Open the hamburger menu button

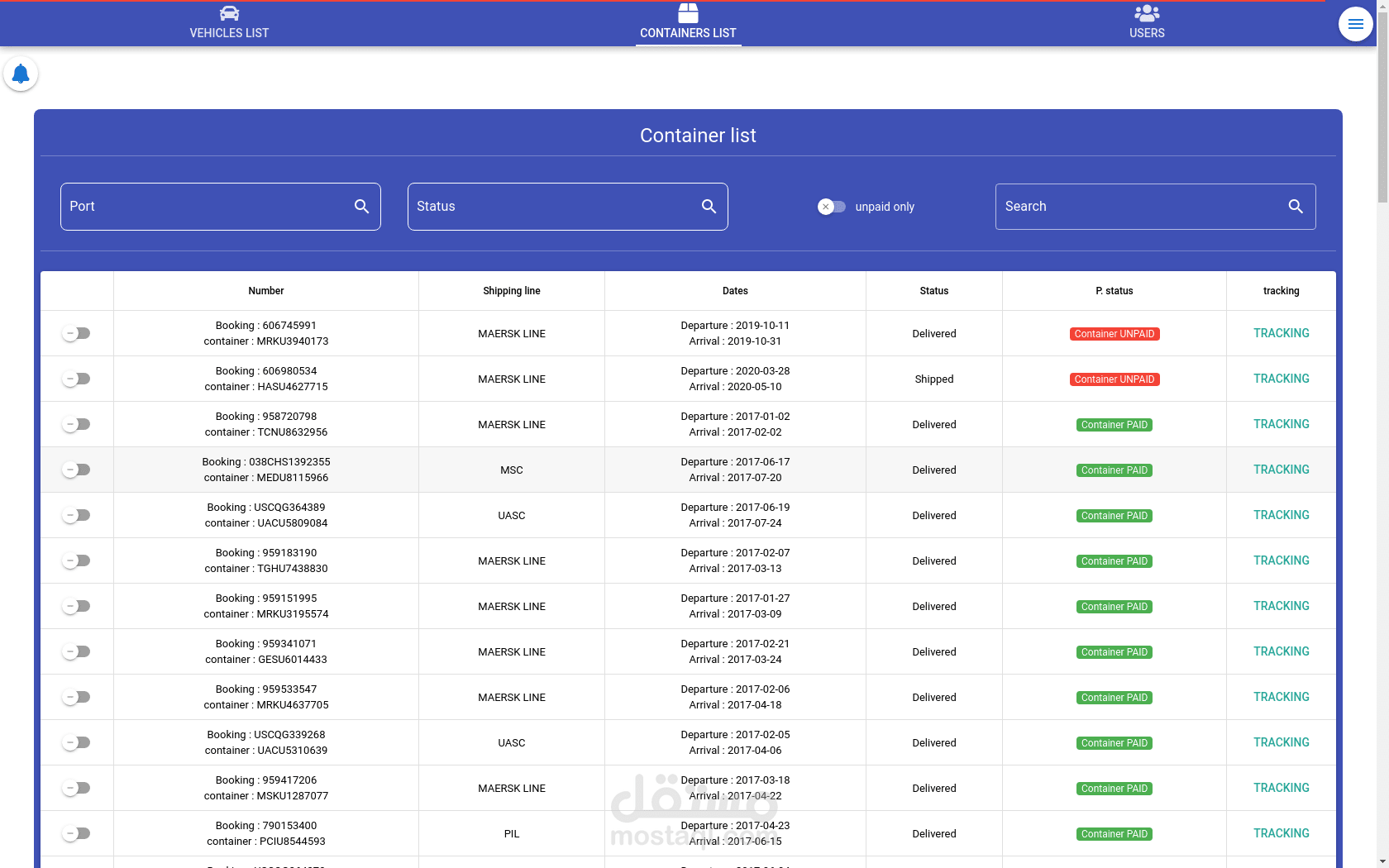point(1356,24)
